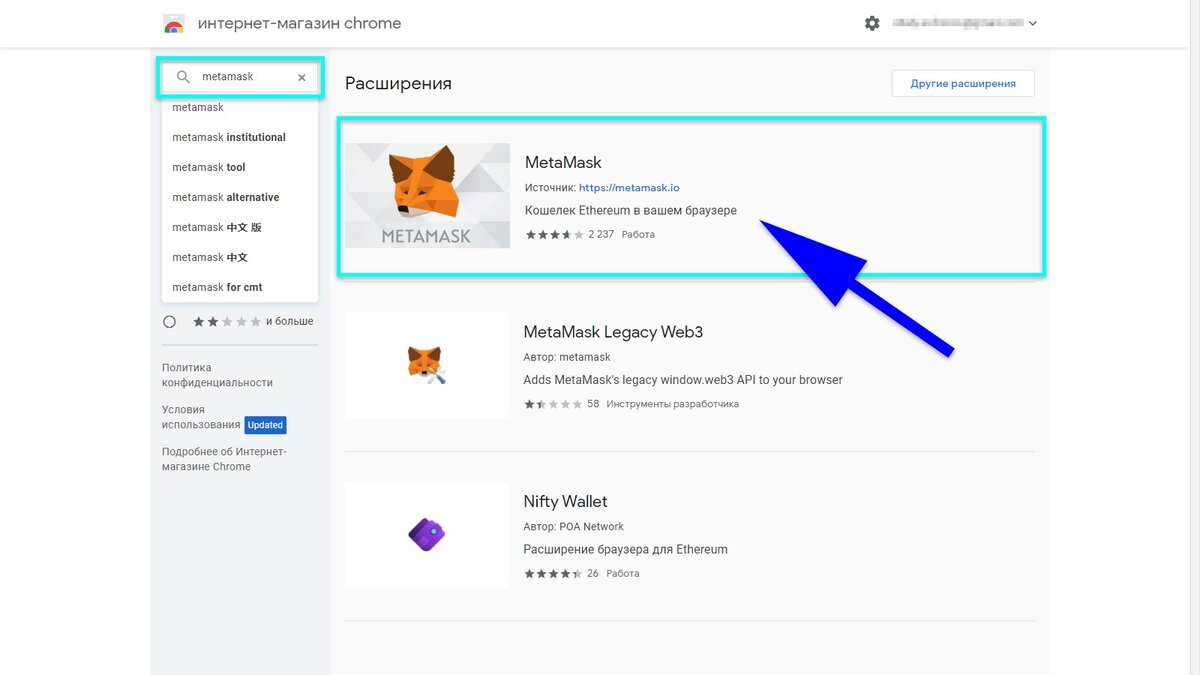Viewport: 1200px width, 675px height.
Task: Clear the metamask search with the X
Action: (x=302, y=77)
